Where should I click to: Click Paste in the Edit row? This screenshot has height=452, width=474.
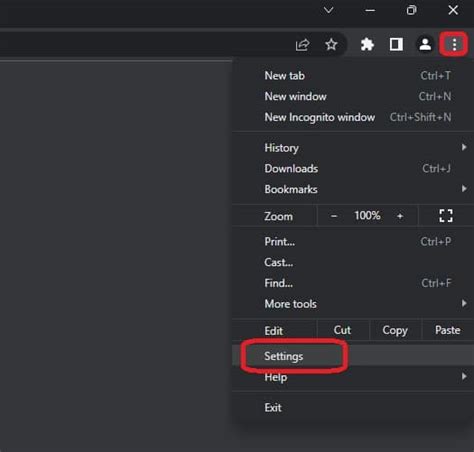[448, 330]
